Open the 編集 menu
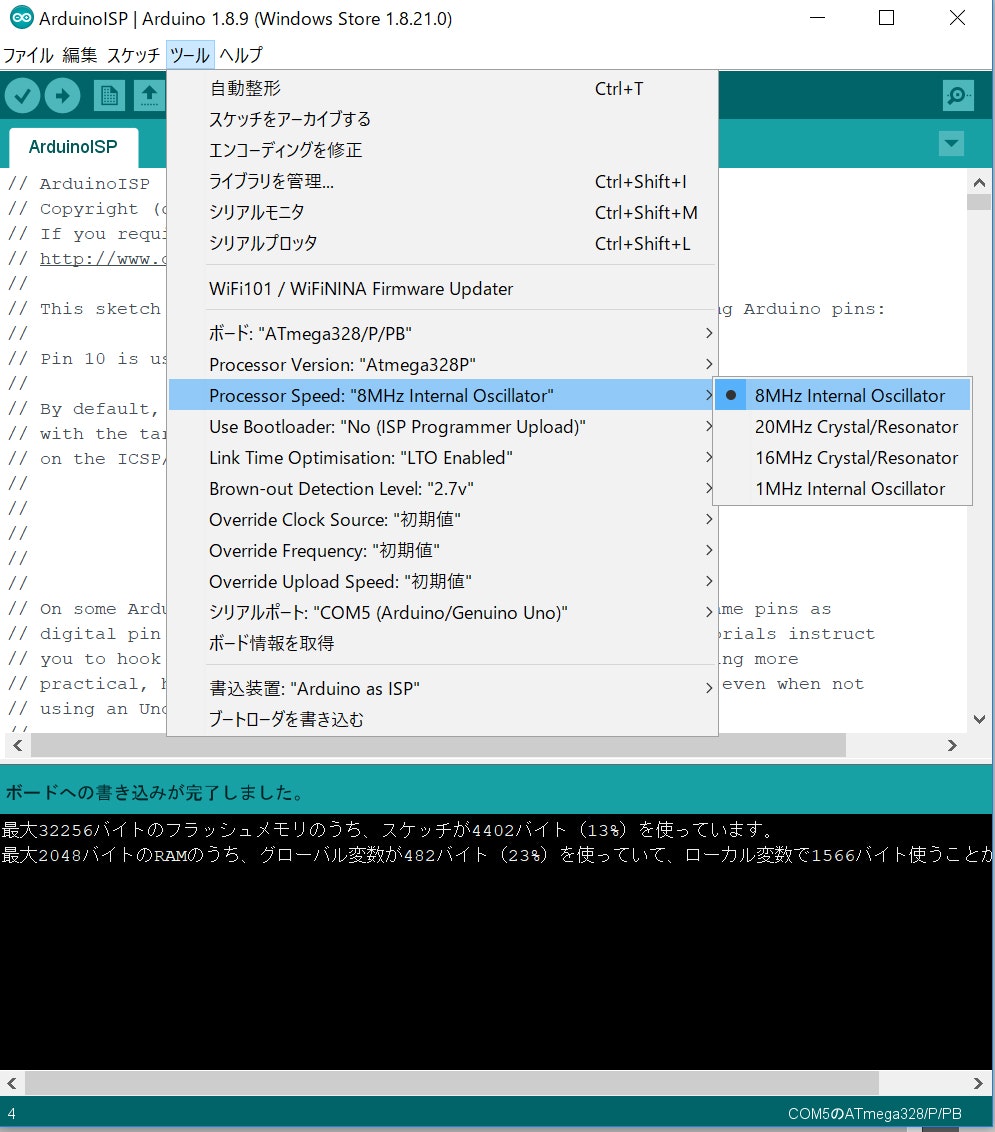 coord(79,55)
